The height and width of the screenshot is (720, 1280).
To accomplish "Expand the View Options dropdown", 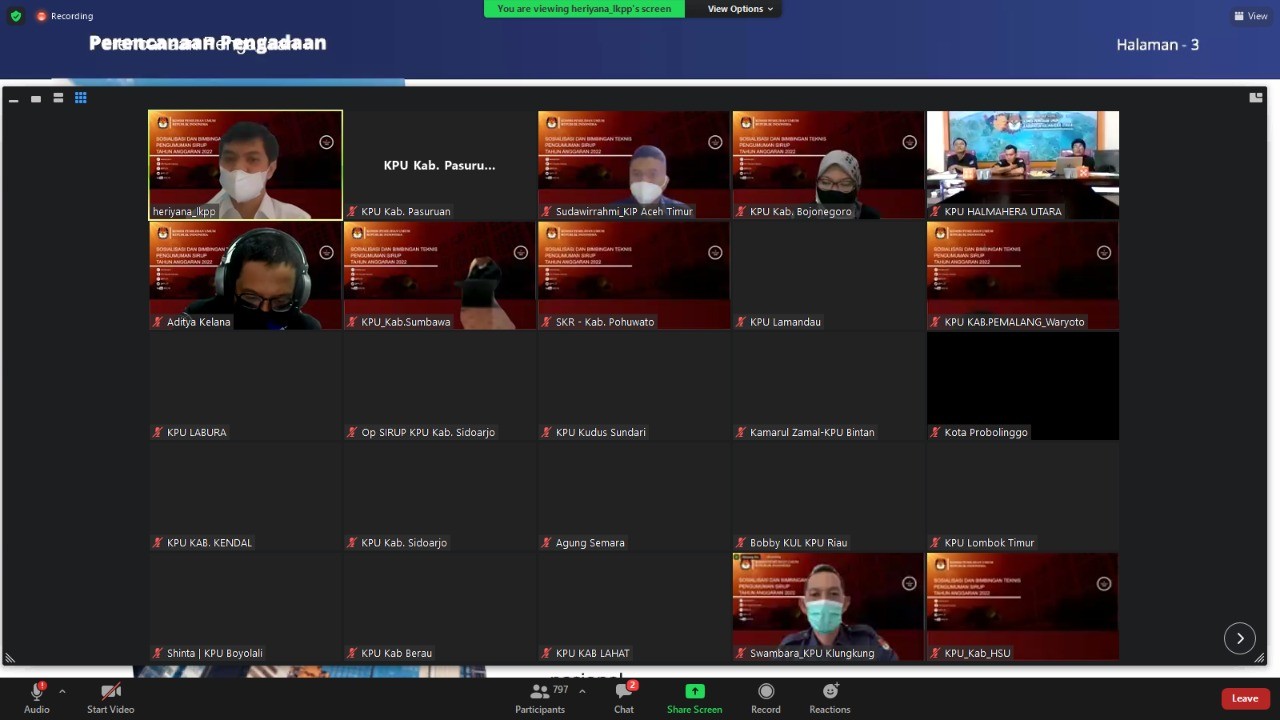I will (x=740, y=9).
